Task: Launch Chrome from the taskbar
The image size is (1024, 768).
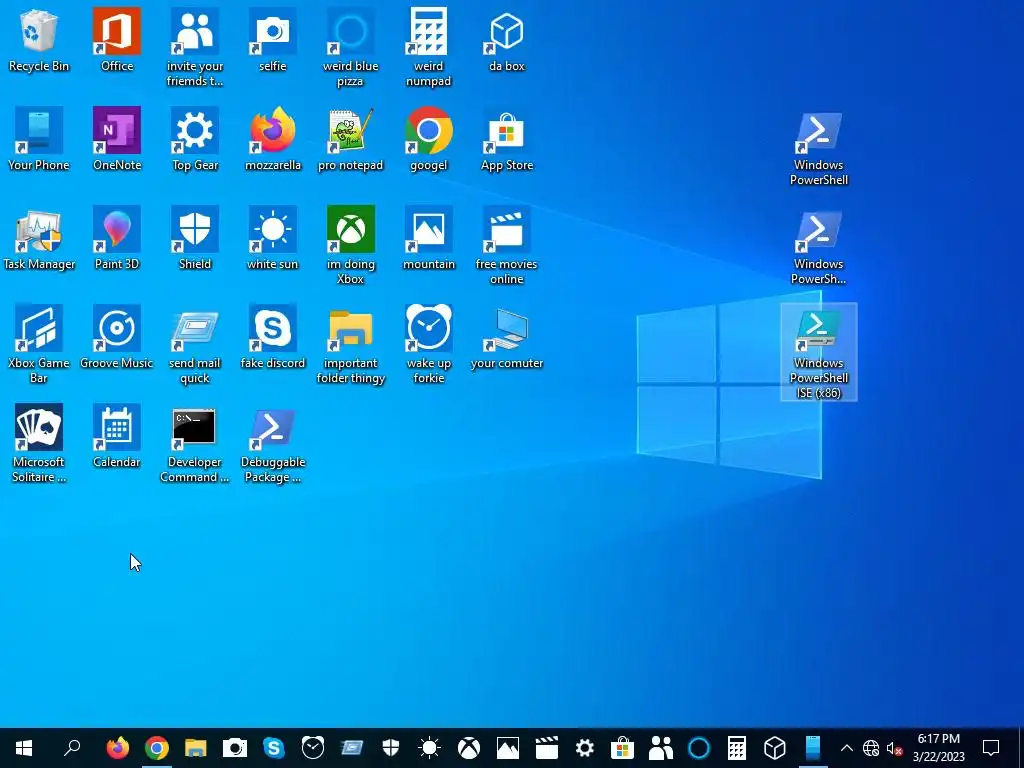Action: [157, 748]
